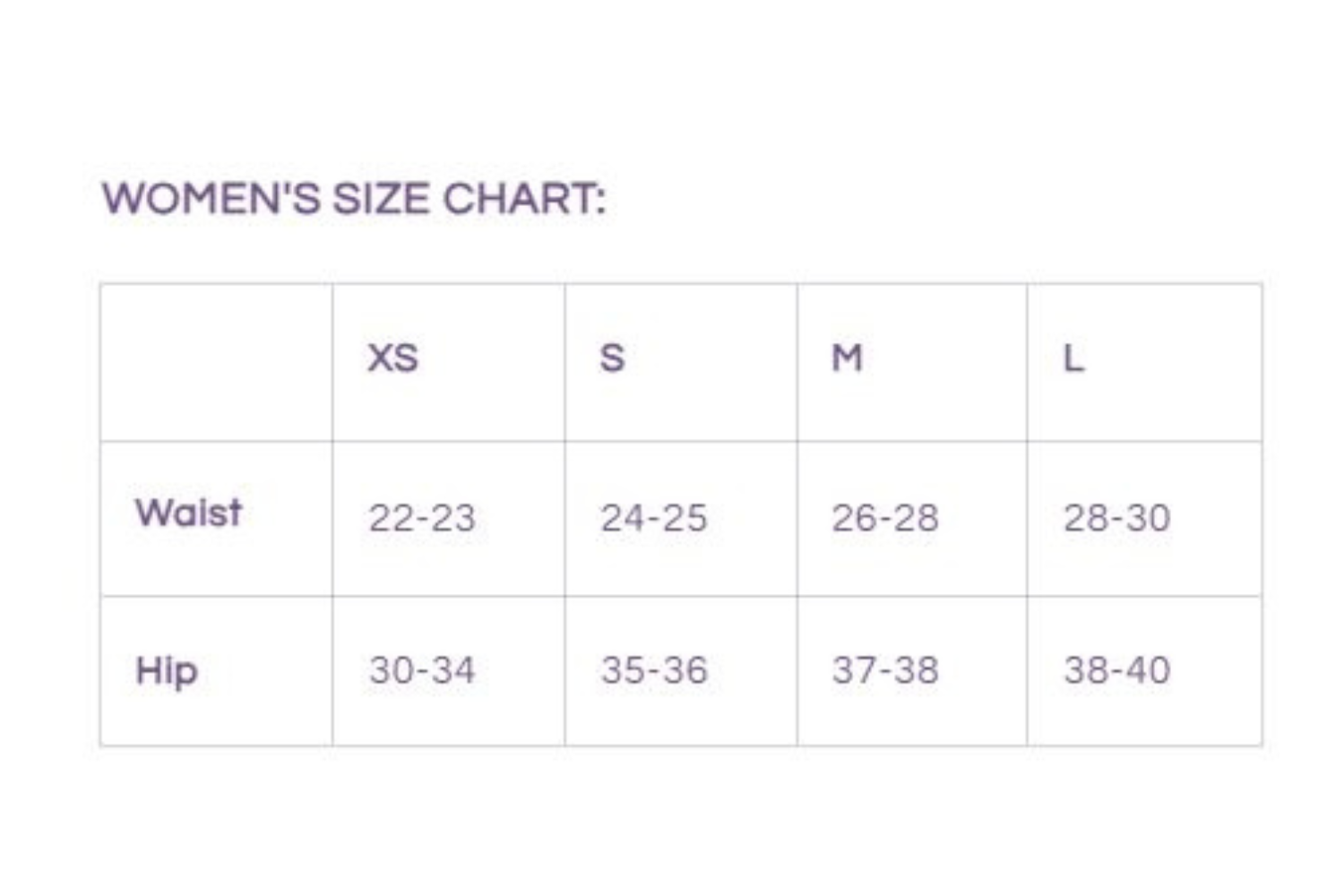Click the word SIZE in the heading
This screenshot has height=896, width=1344.
coord(381,198)
